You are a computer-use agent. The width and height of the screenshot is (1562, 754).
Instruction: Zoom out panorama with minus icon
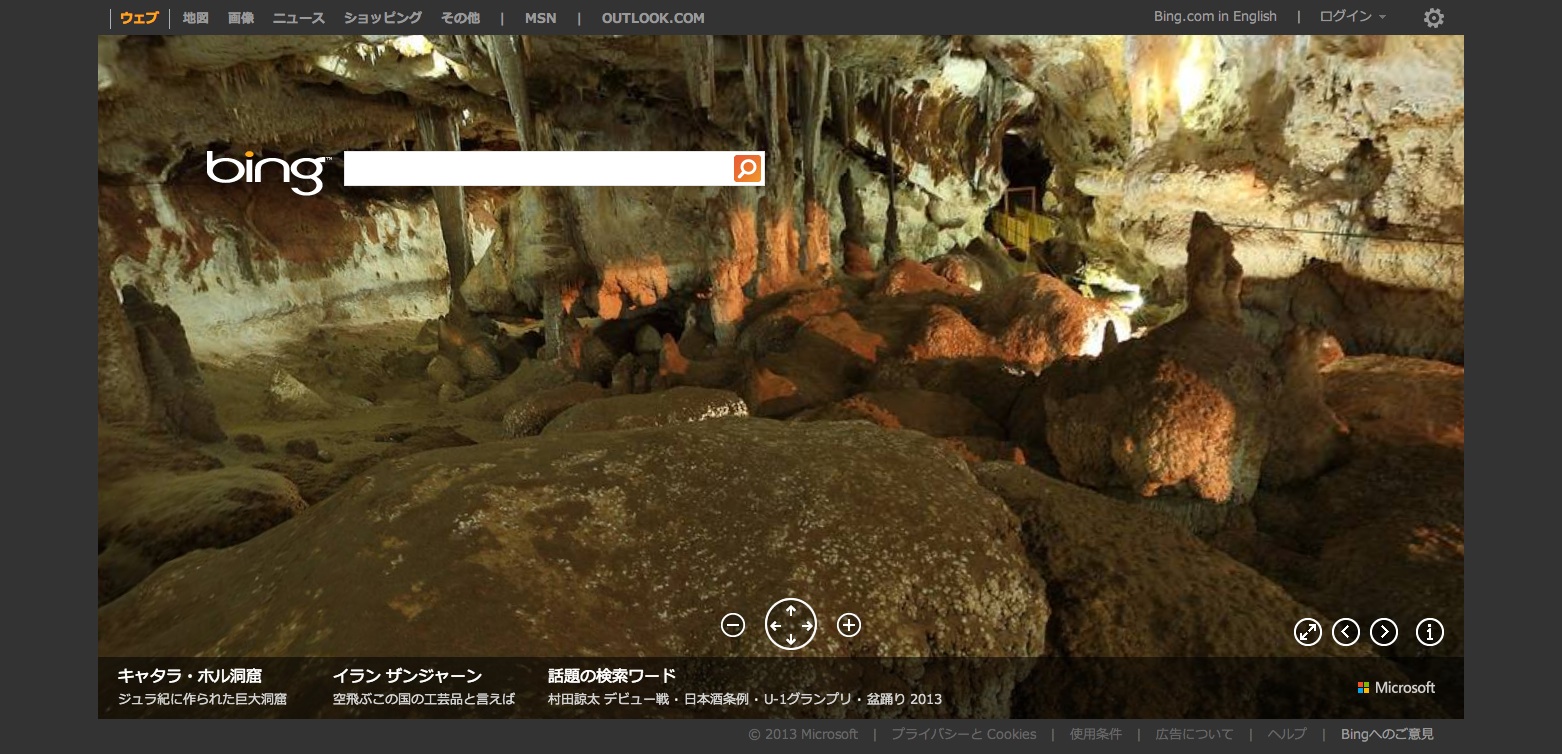click(x=733, y=625)
